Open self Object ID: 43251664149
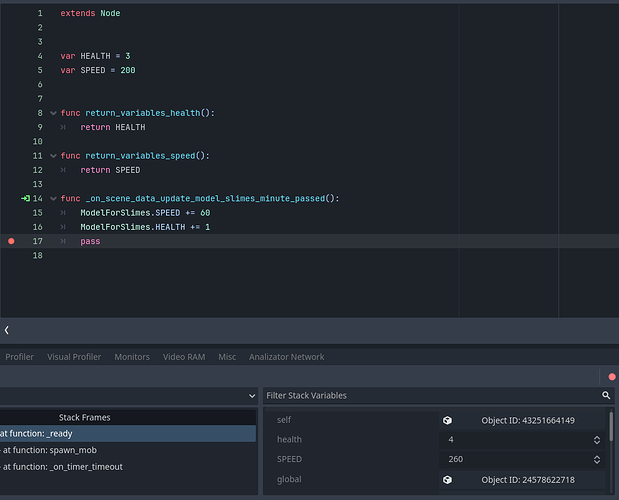The image size is (619, 500). click(527, 420)
